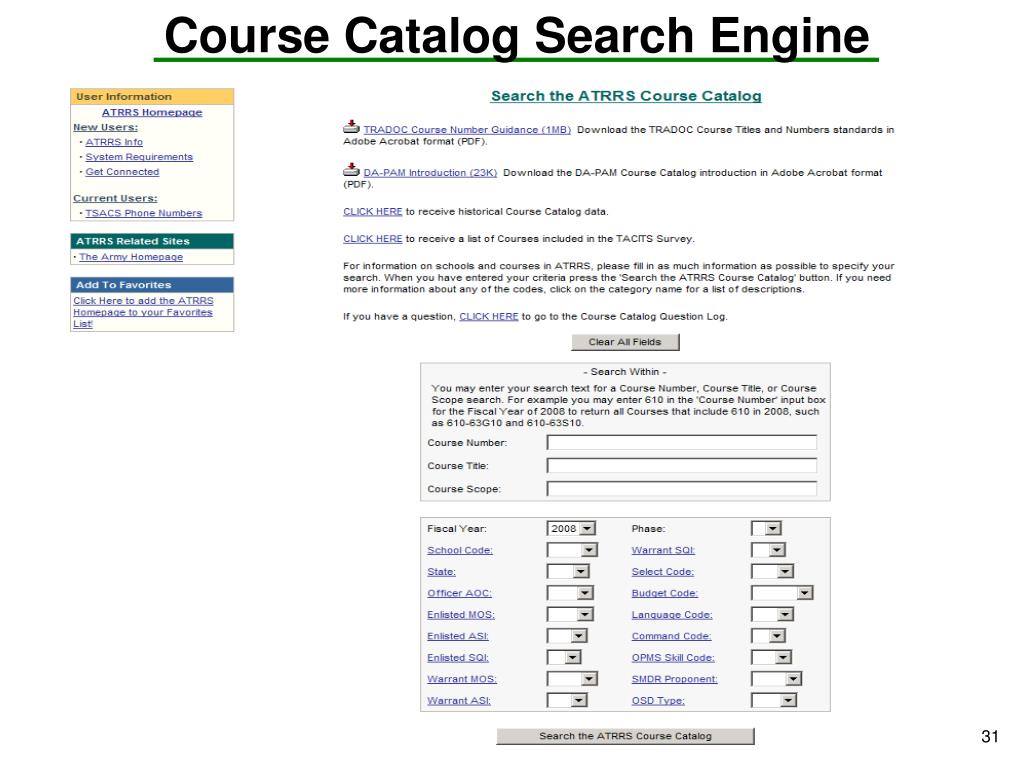Focus the Course Scope input box

coord(681,489)
